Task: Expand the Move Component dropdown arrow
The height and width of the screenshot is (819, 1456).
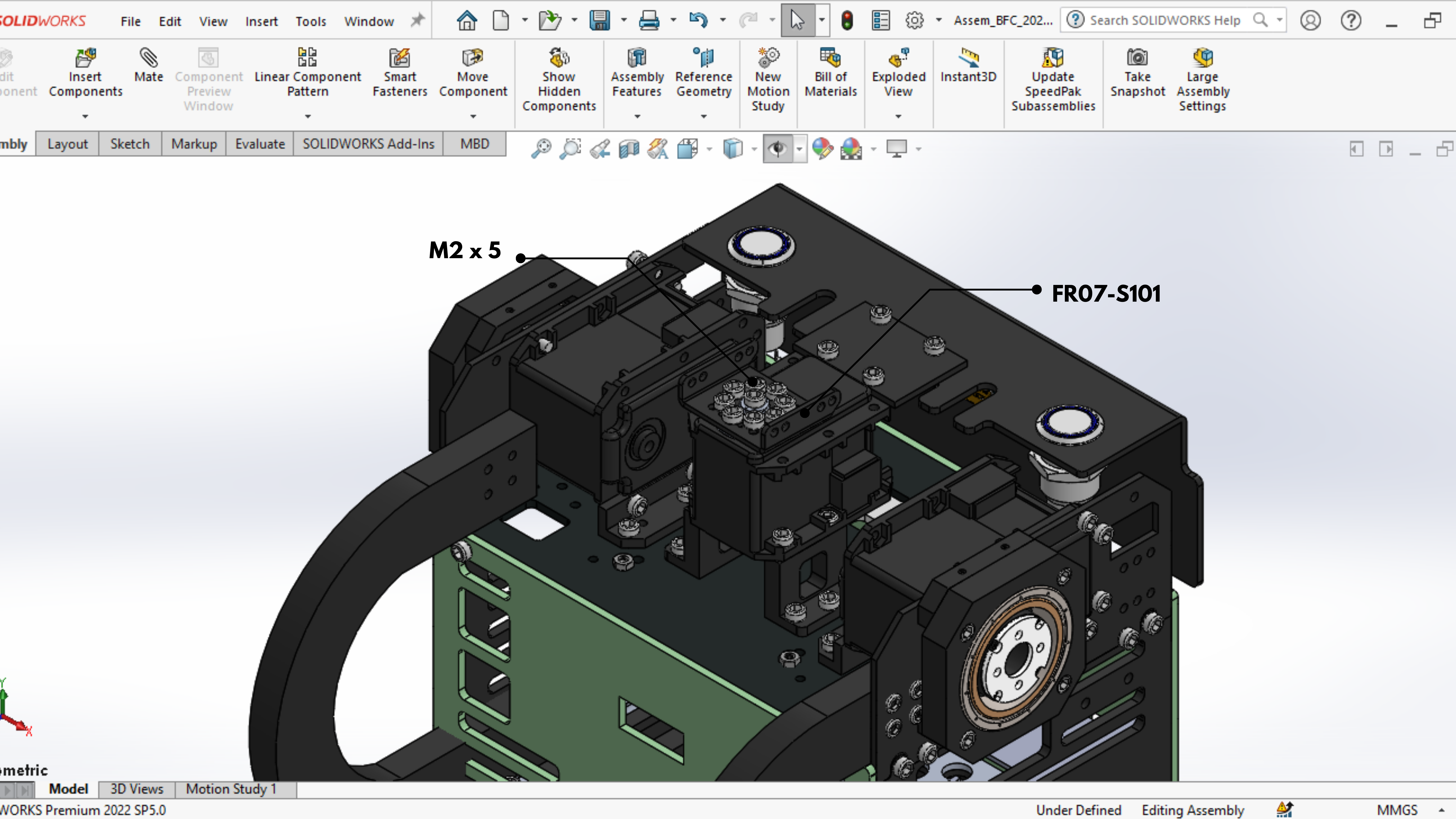Action: click(473, 116)
